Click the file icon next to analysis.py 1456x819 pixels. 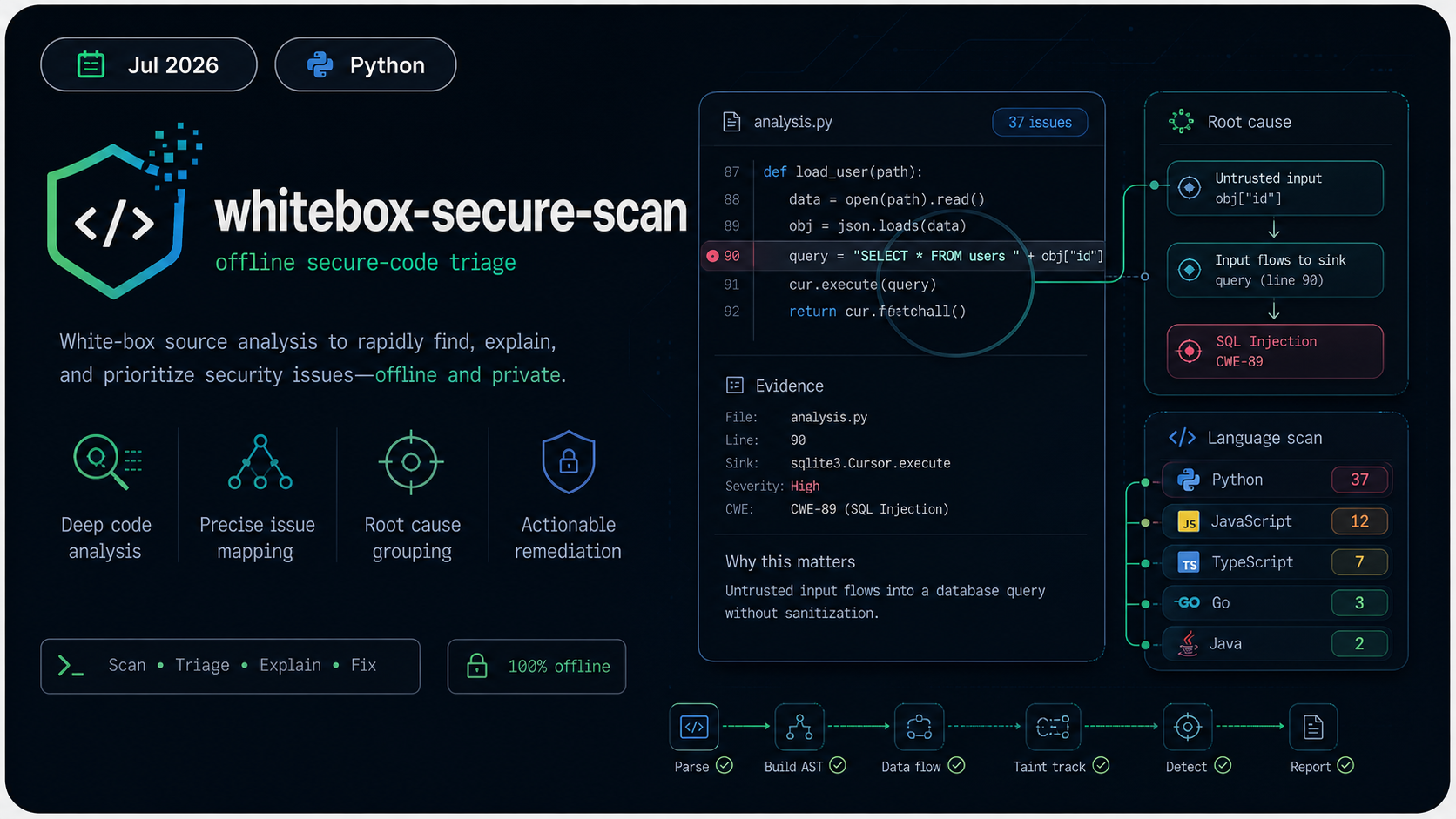(731, 122)
